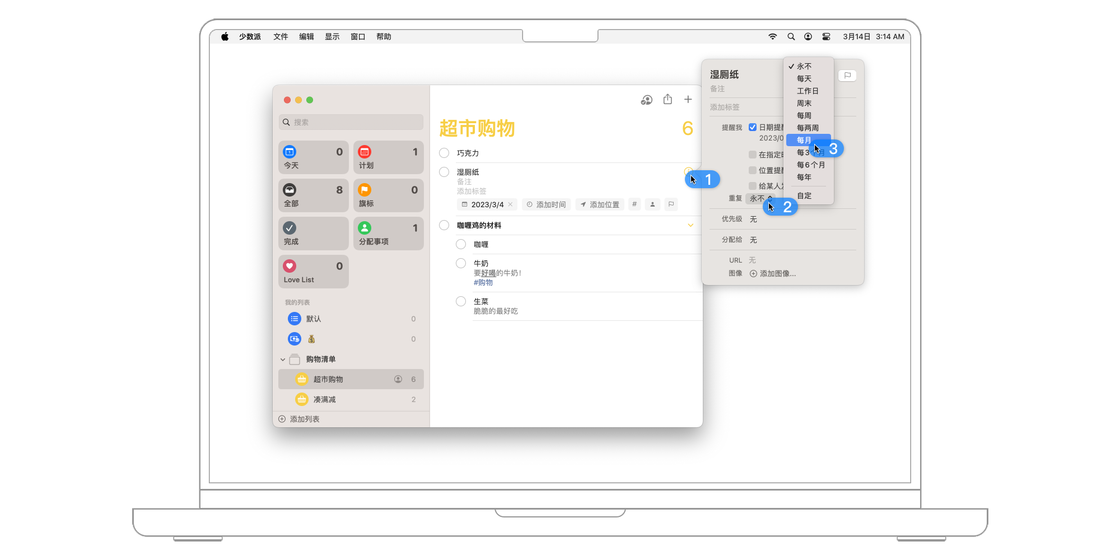The image size is (1120, 560).
Task: Choose 自定 in the repeat menu
Action: [x=809, y=195]
